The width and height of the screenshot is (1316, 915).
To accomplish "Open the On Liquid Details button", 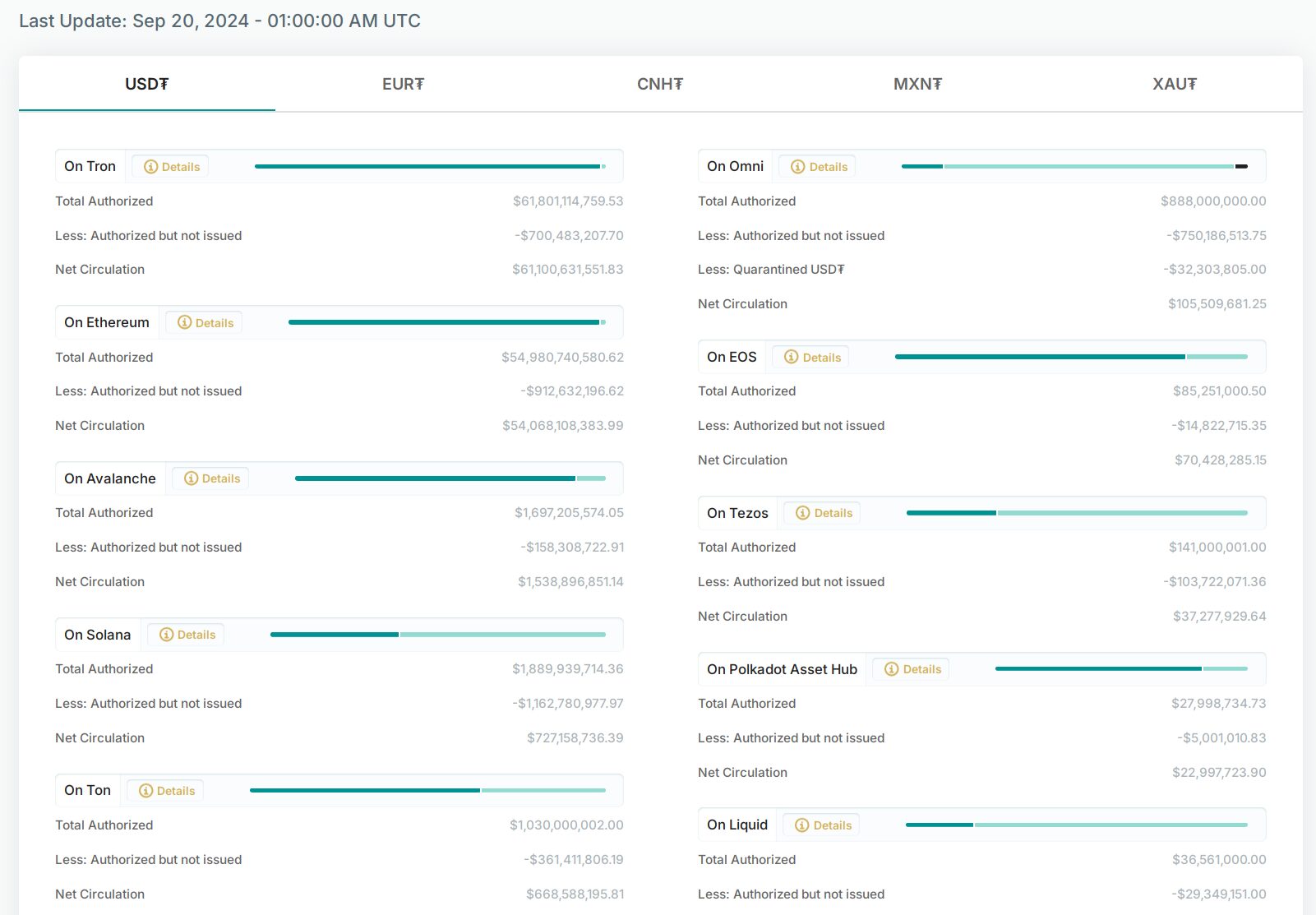I will [x=820, y=825].
